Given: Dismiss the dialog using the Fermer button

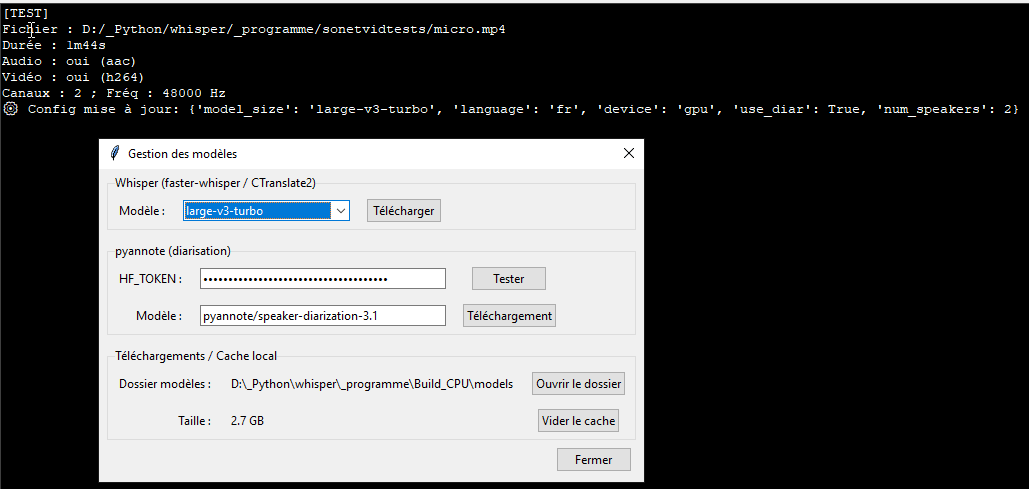Looking at the screenshot, I should click(x=593, y=460).
